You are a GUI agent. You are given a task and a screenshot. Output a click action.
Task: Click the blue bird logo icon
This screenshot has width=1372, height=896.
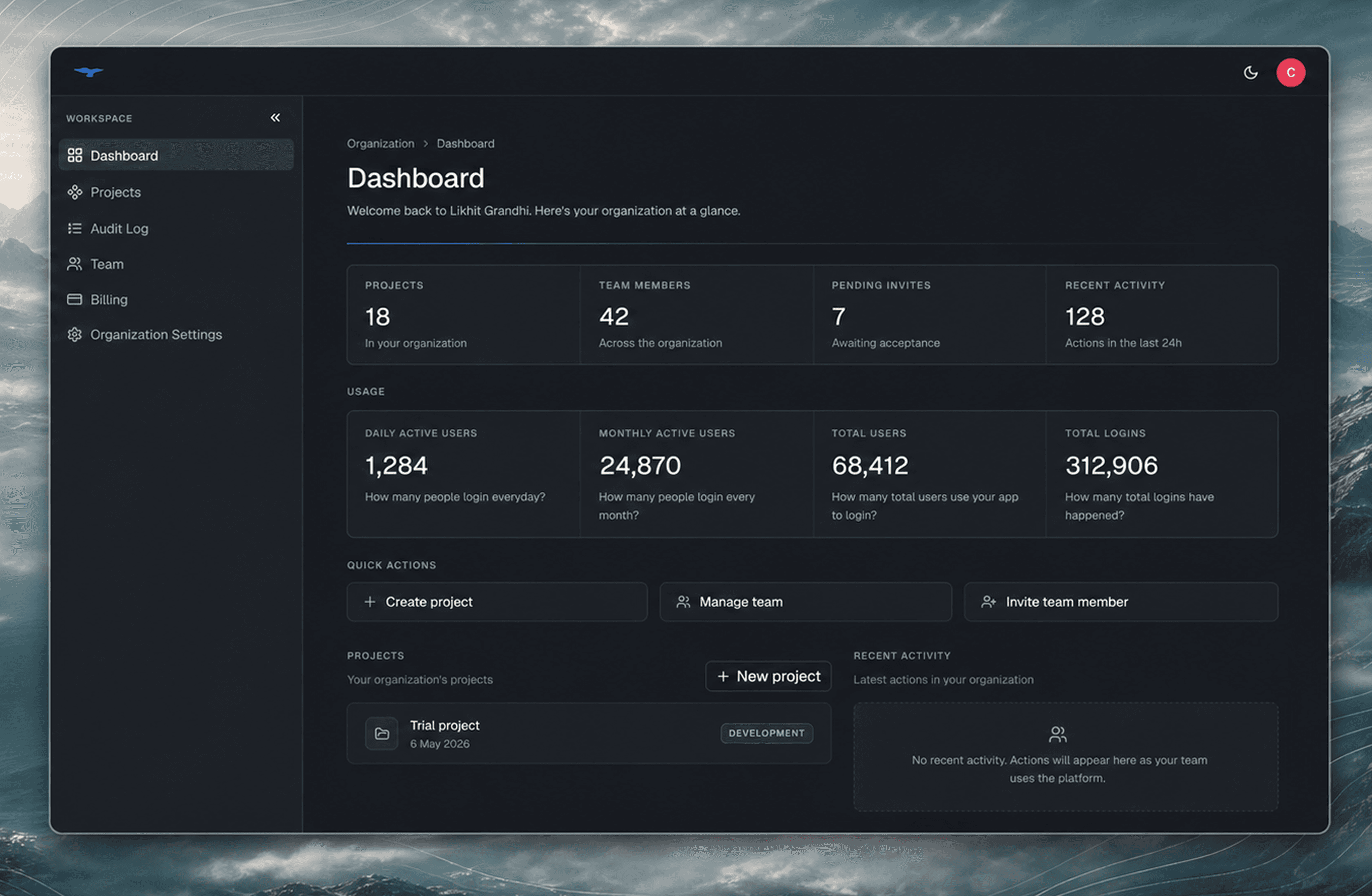[x=88, y=72]
